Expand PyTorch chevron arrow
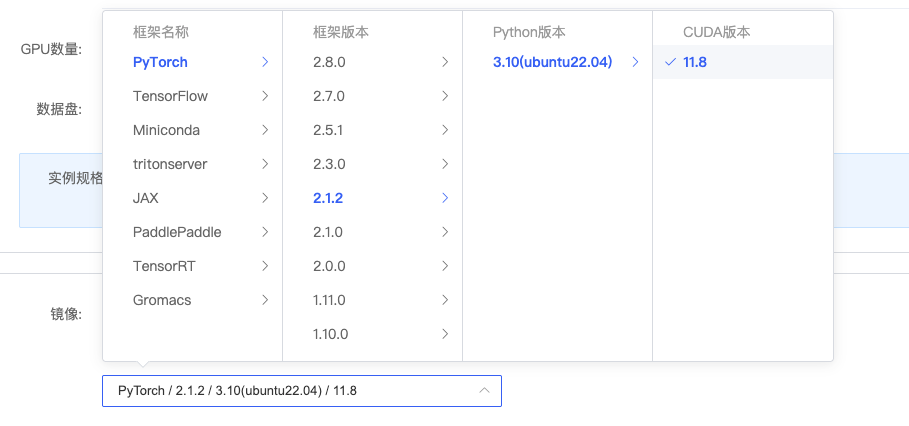 click(x=265, y=62)
